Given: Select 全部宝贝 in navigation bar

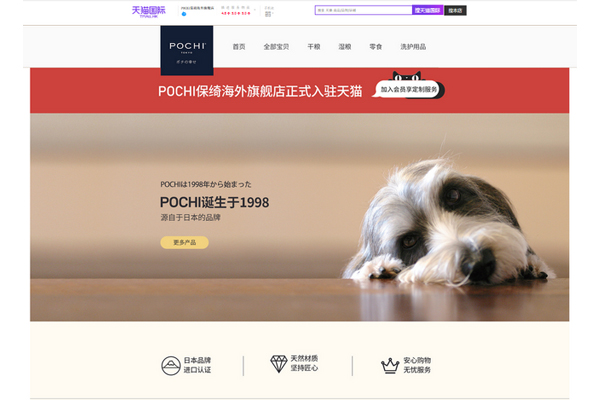Looking at the screenshot, I should click(276, 47).
